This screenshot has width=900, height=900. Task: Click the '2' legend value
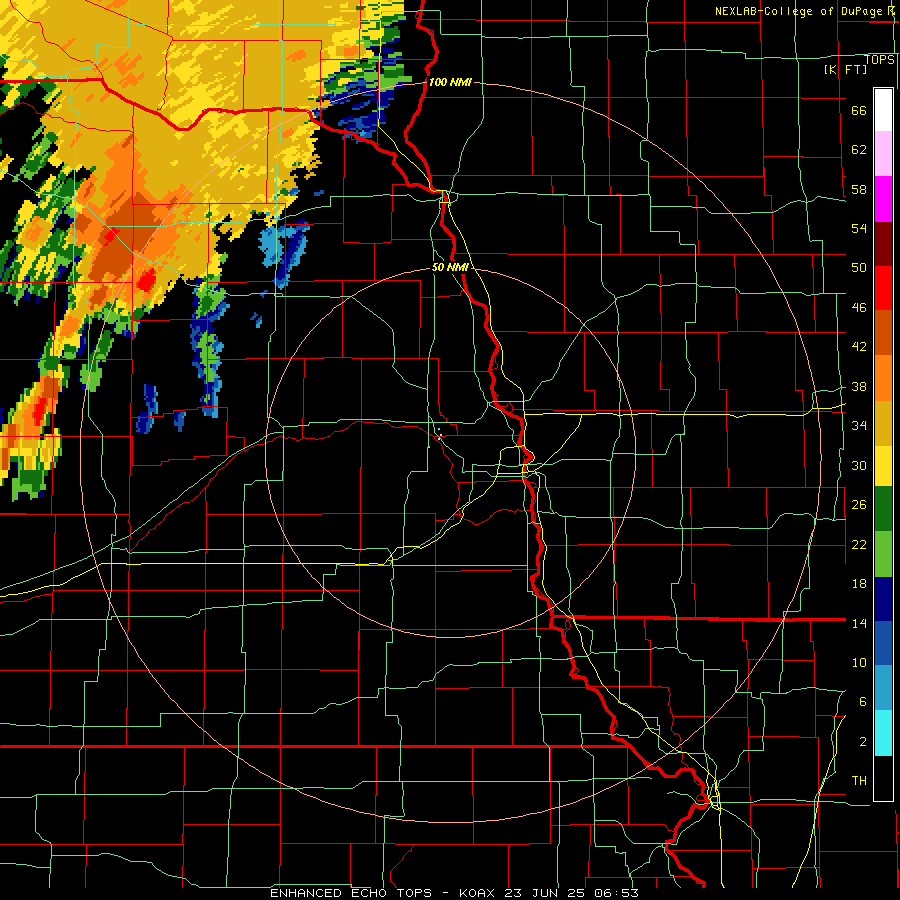[863, 742]
